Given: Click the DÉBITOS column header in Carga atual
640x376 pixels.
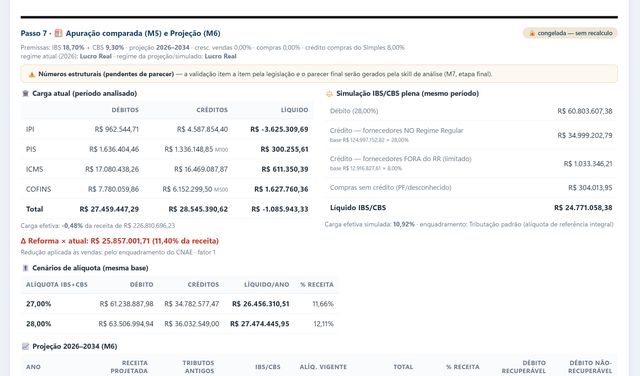Looking at the screenshot, I should coord(125,110).
